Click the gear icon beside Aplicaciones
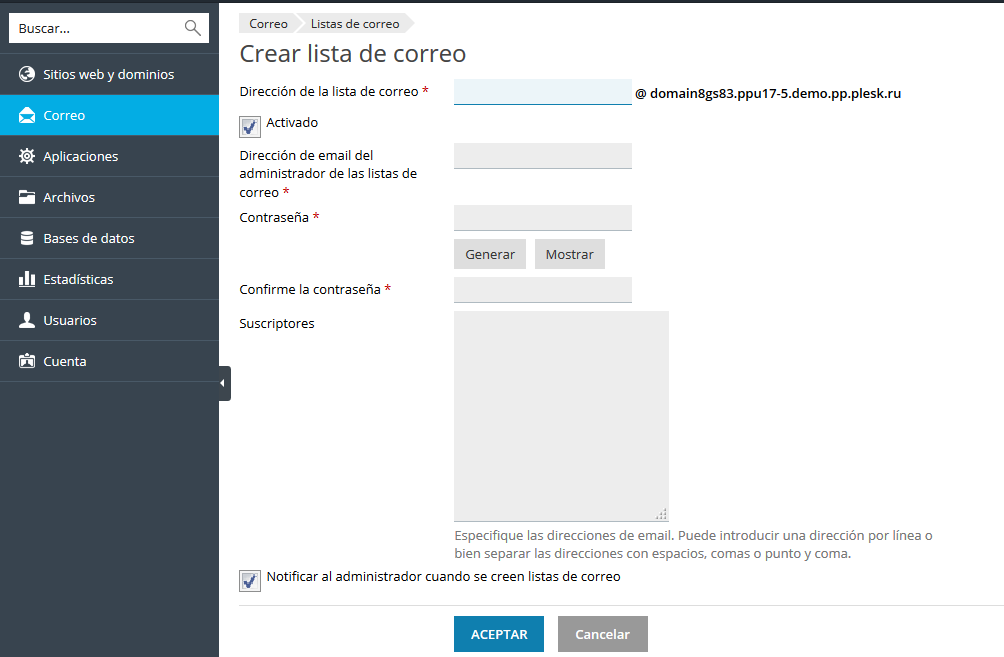The image size is (1004, 657). coord(27,157)
